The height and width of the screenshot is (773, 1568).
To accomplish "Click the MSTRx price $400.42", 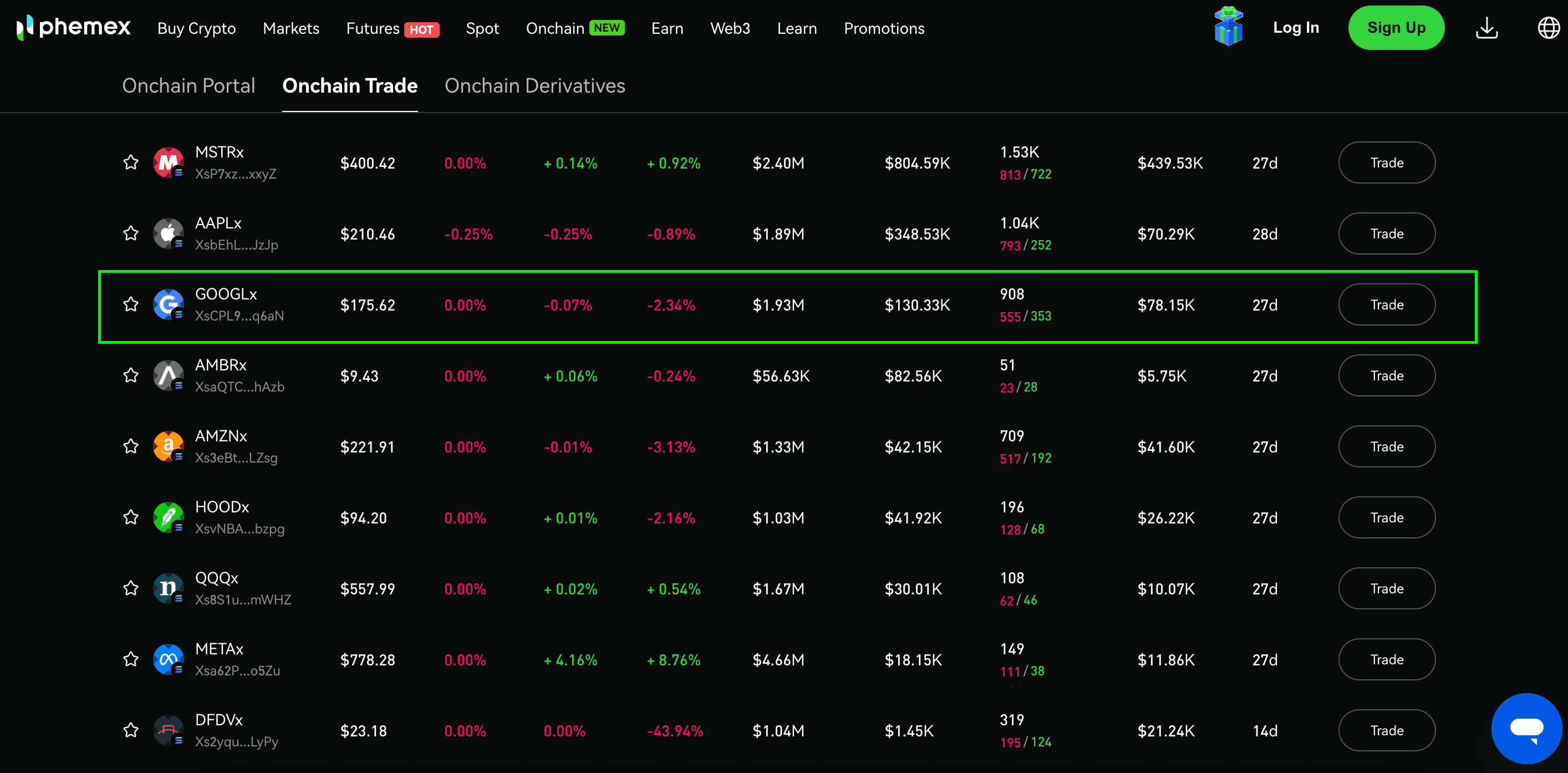I will (368, 163).
